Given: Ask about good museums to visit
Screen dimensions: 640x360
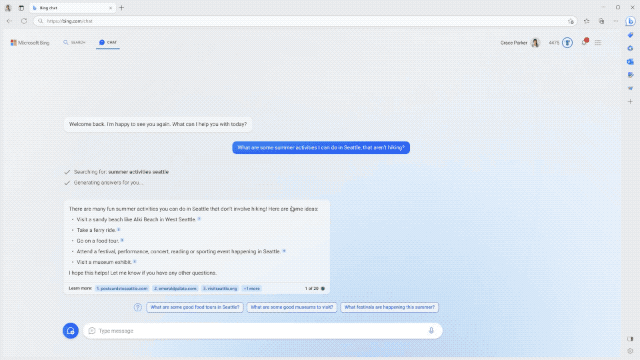Looking at the screenshot, I should tap(292, 307).
